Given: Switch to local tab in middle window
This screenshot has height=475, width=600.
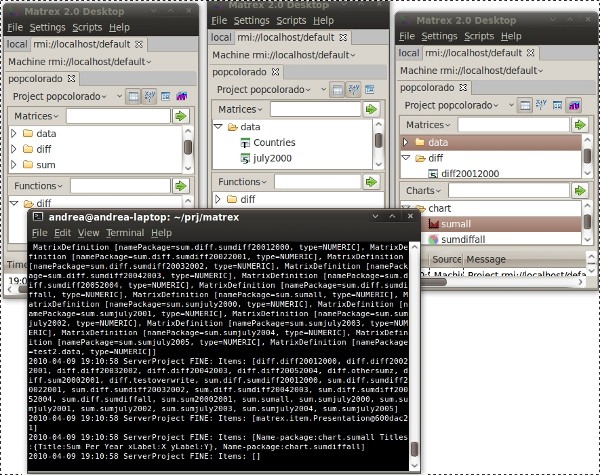Looking at the screenshot, I should click(x=220, y=37).
